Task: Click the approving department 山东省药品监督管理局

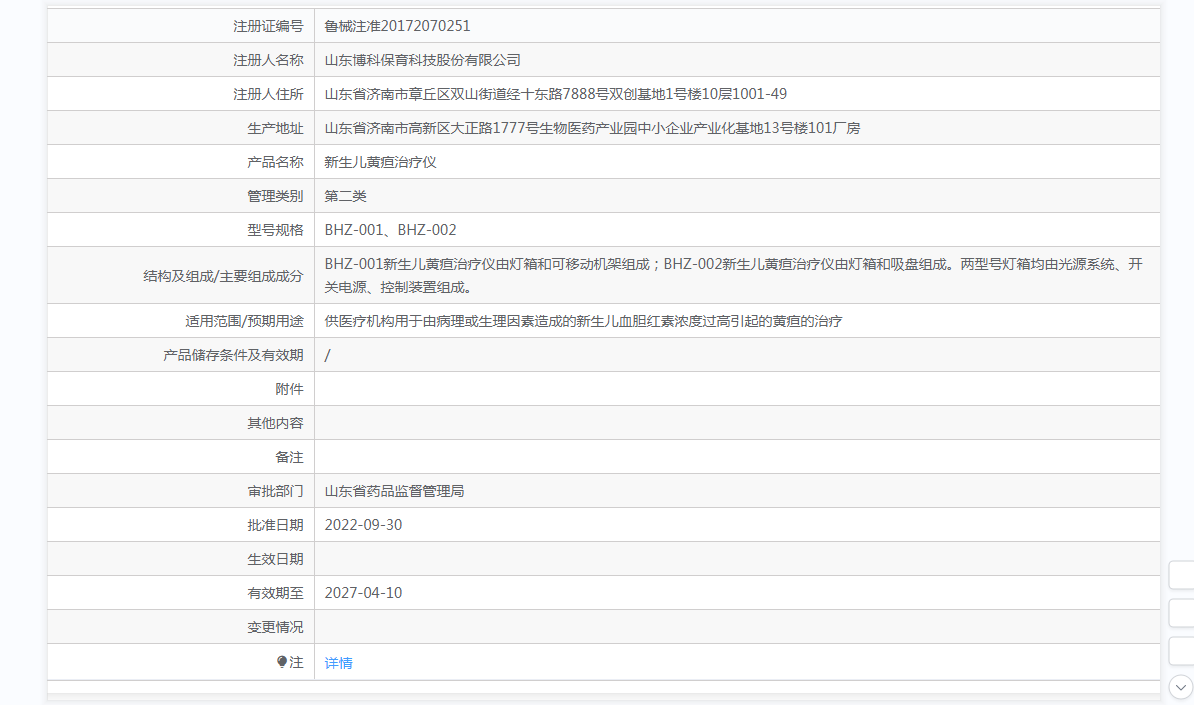Action: point(394,491)
